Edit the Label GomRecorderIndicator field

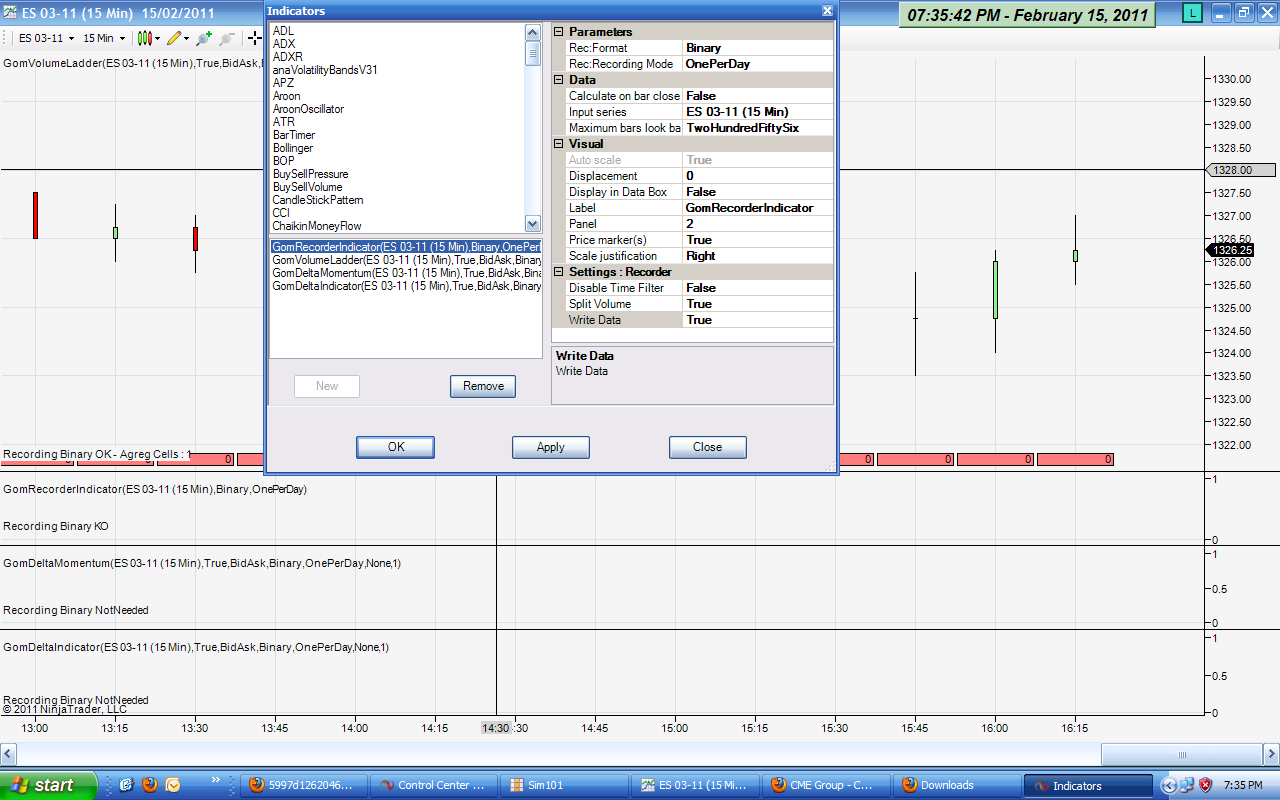tap(758, 208)
